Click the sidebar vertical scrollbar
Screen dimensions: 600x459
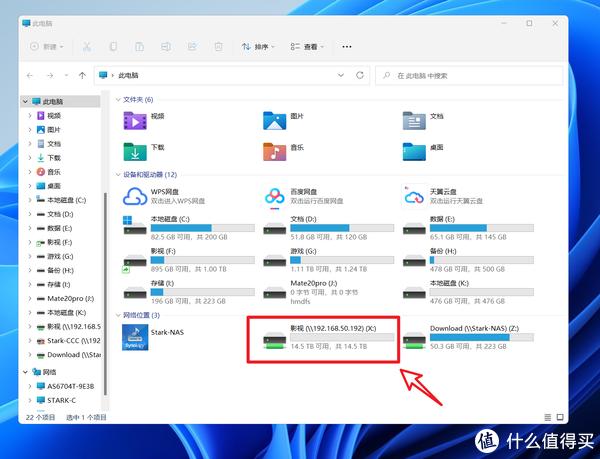pyautogui.click(x=106, y=293)
